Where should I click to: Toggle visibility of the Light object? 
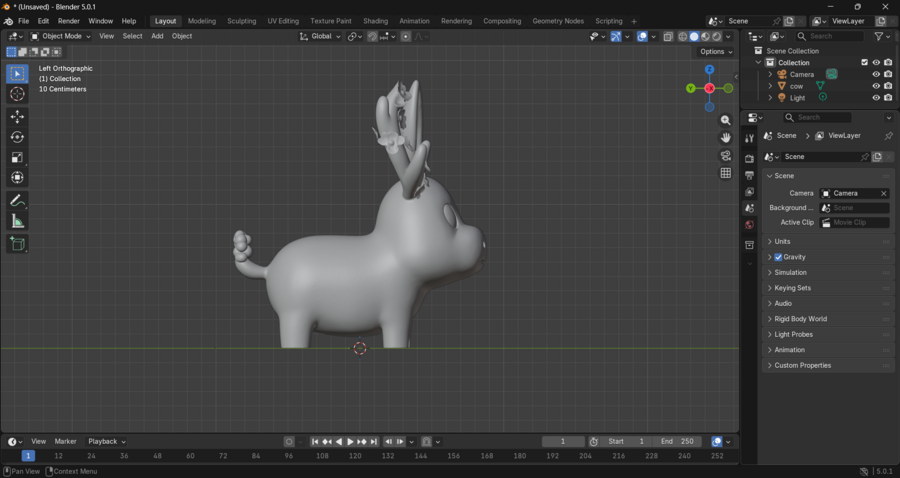(x=876, y=98)
